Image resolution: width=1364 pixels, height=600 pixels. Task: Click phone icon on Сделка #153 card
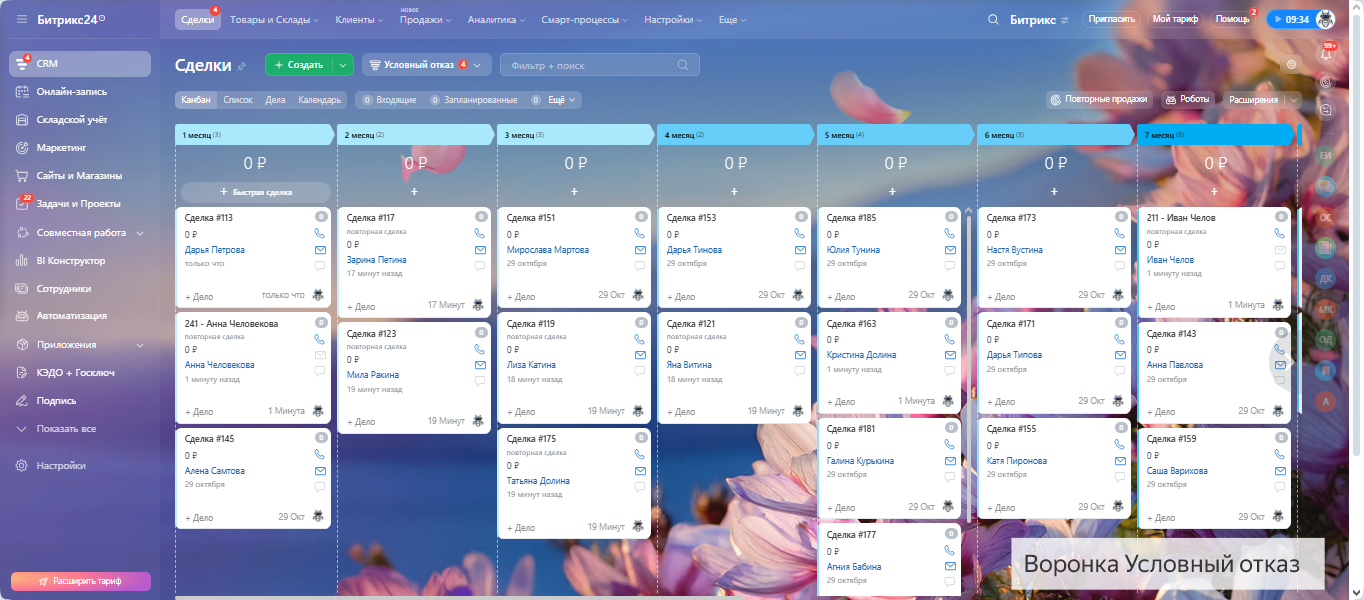click(x=800, y=233)
